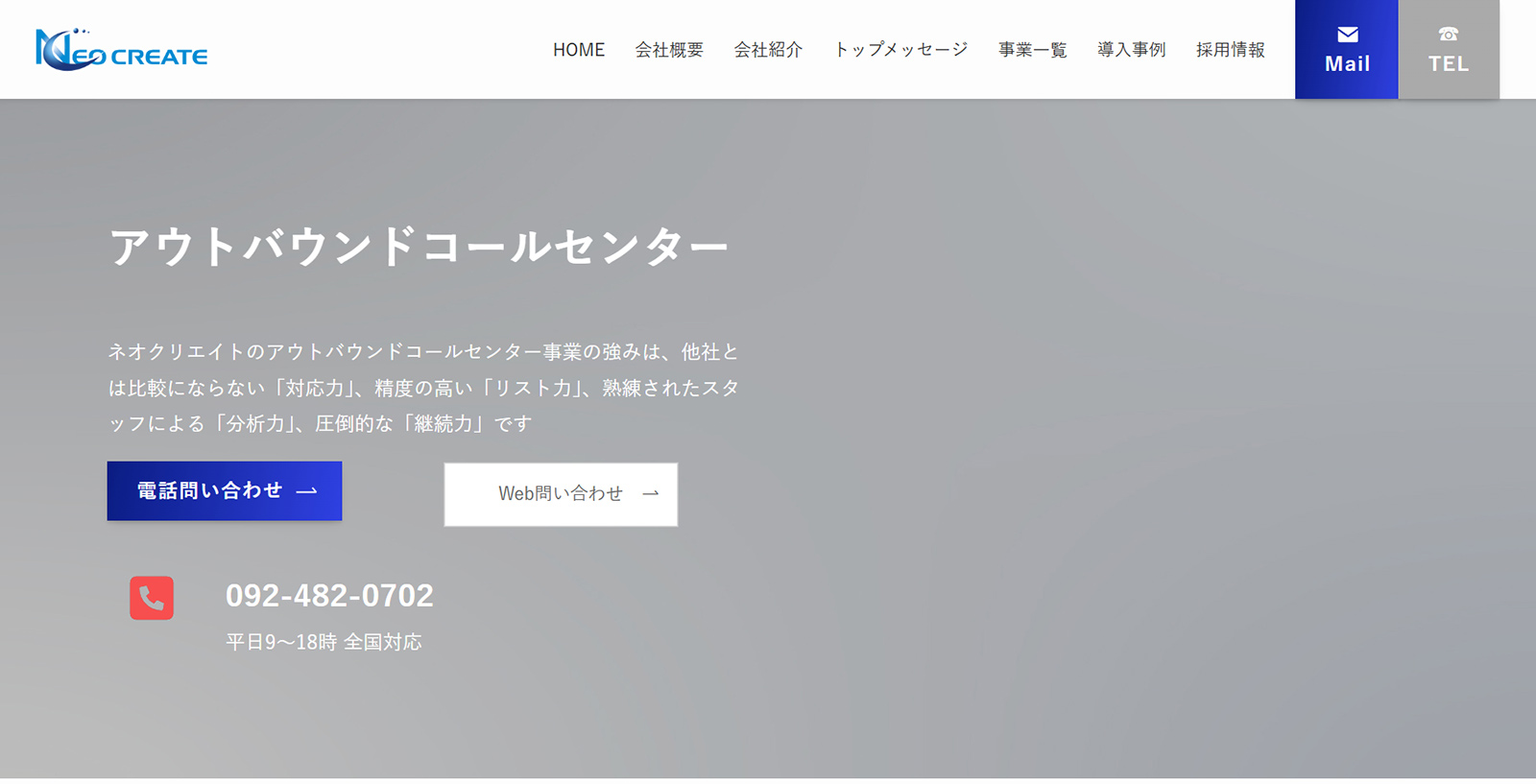Open the 採用情報 menu item
The width and height of the screenshot is (1536, 784).
(1231, 50)
